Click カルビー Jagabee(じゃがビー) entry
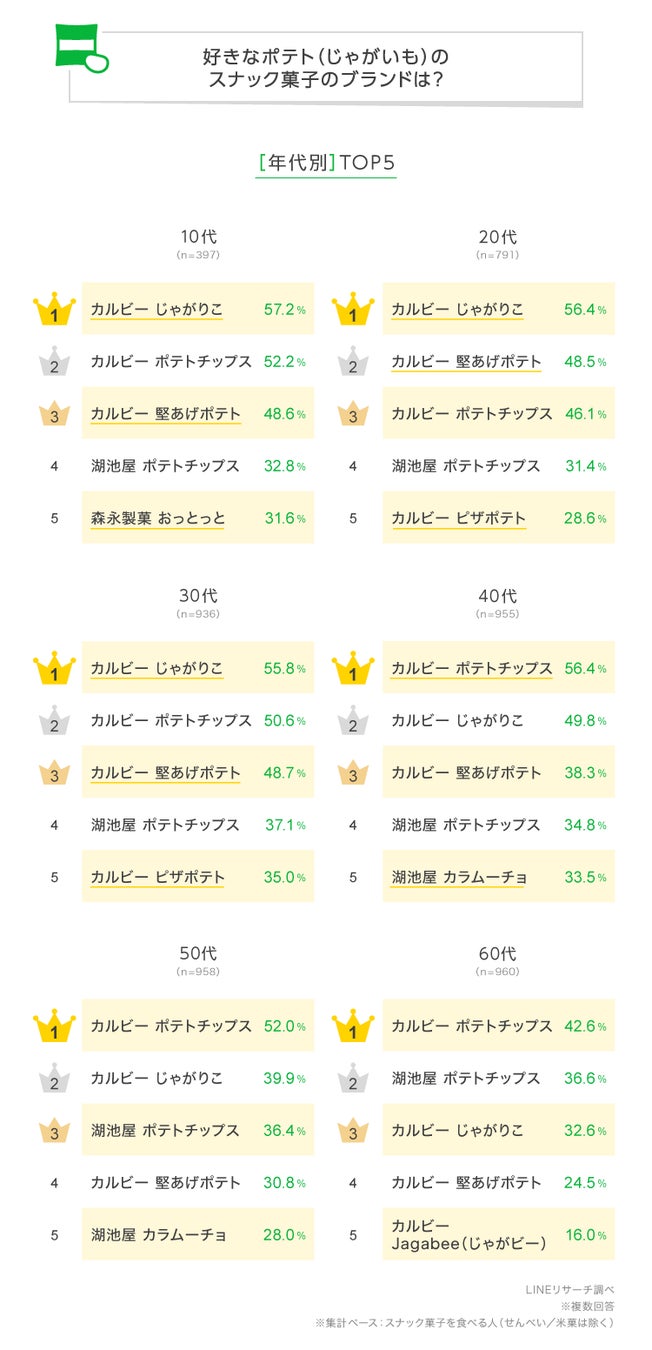This screenshot has width=652, height=1350. coord(468,1235)
